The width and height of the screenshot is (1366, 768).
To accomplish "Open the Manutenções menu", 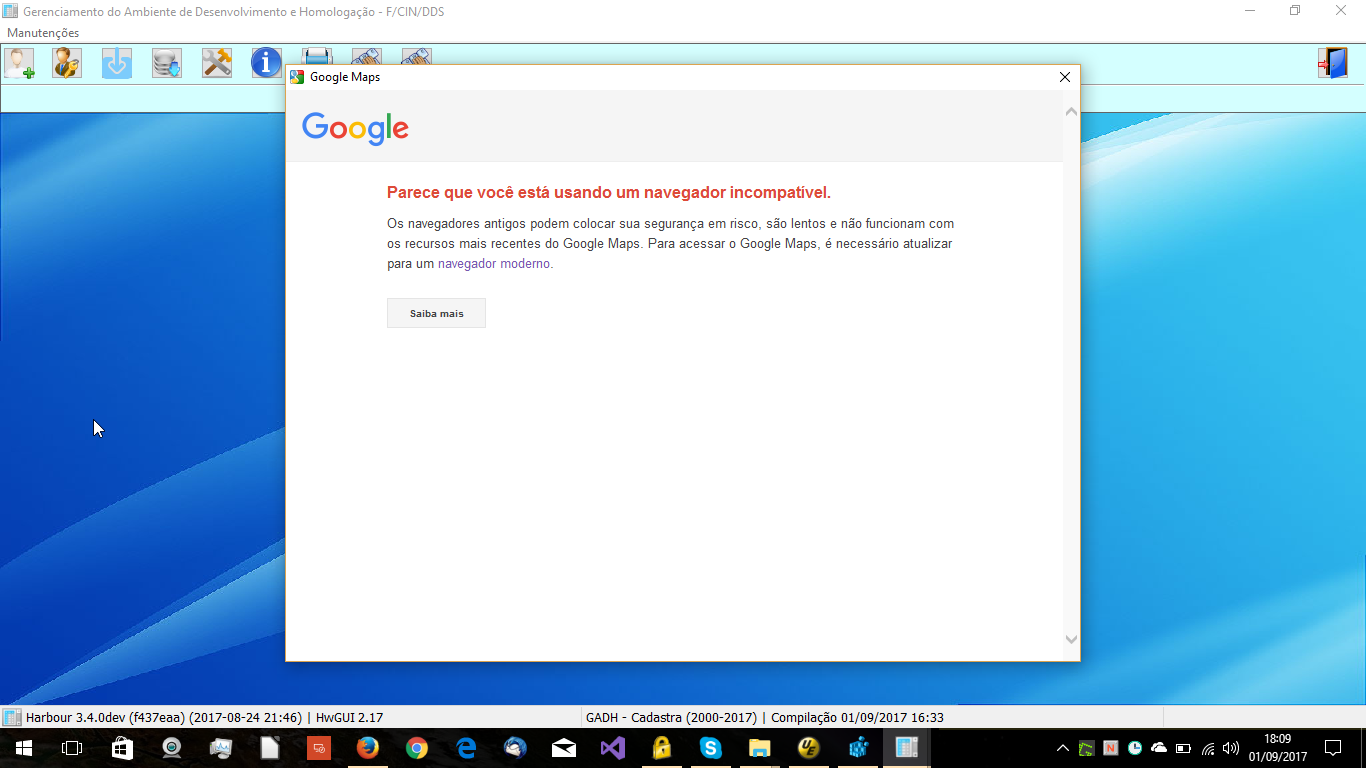I will point(43,33).
